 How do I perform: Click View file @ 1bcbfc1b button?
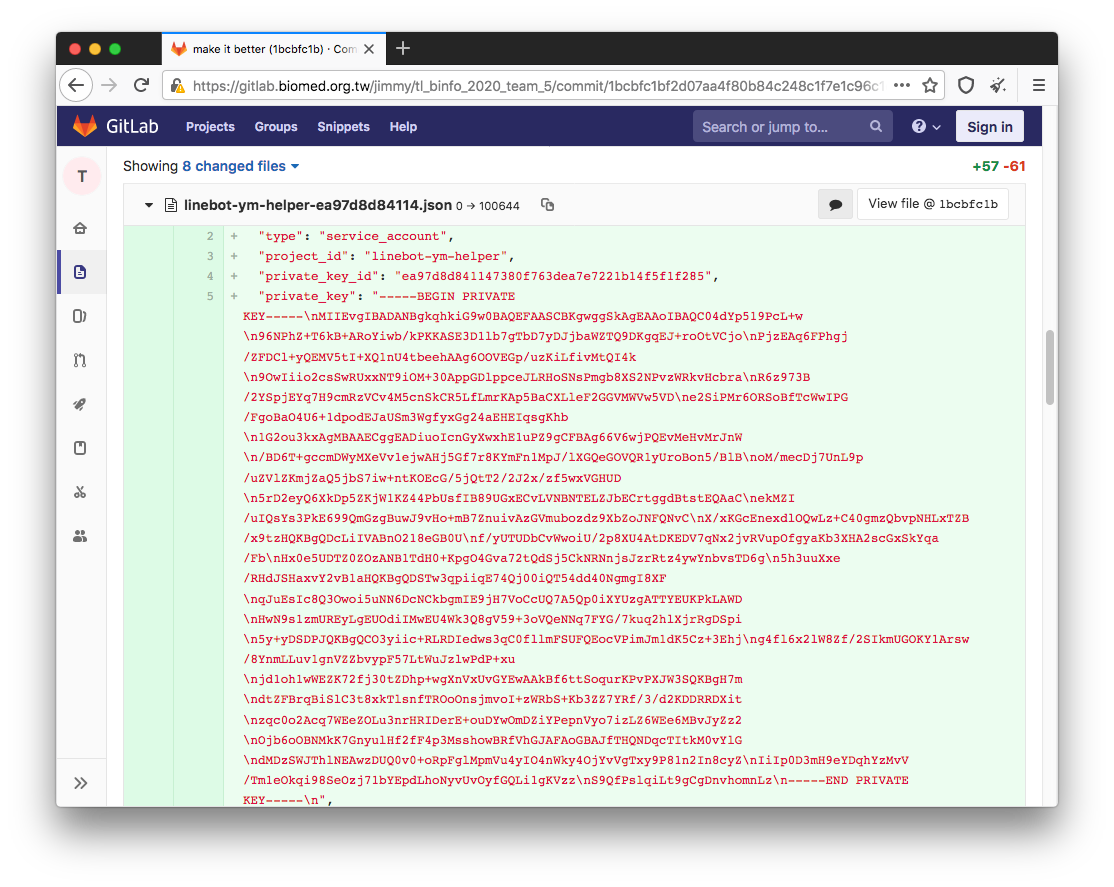tap(933, 204)
